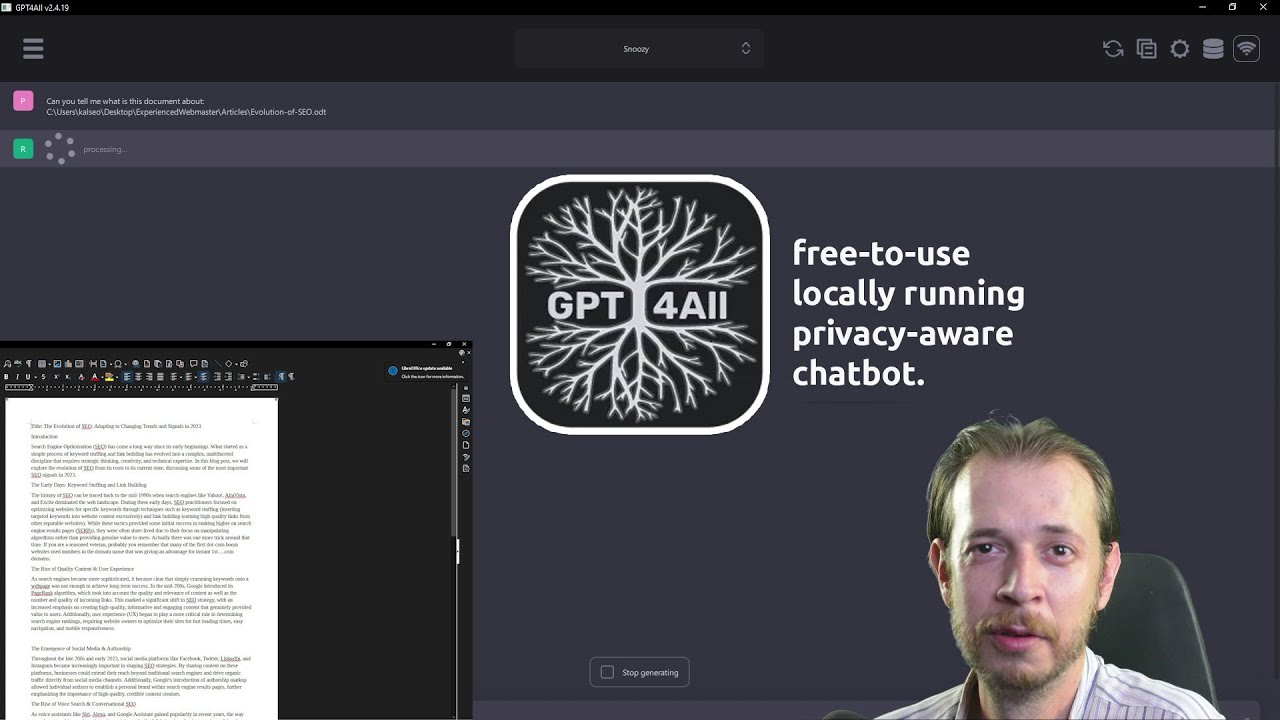The image size is (1280, 720).
Task: Click the Stop generating button
Action: [x=640, y=672]
